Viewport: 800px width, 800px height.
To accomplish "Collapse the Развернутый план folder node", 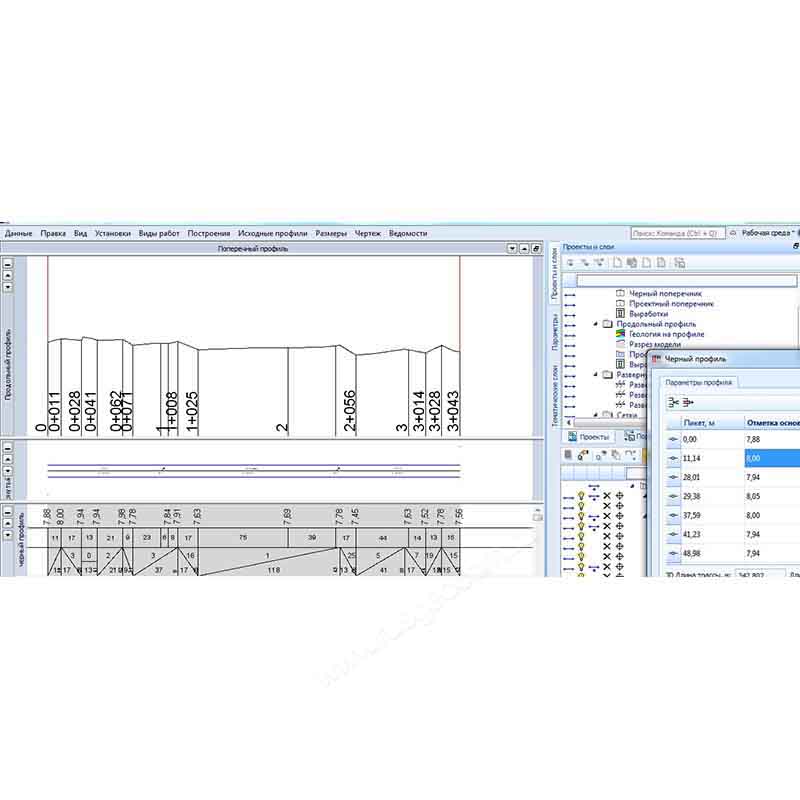I will 595,375.
